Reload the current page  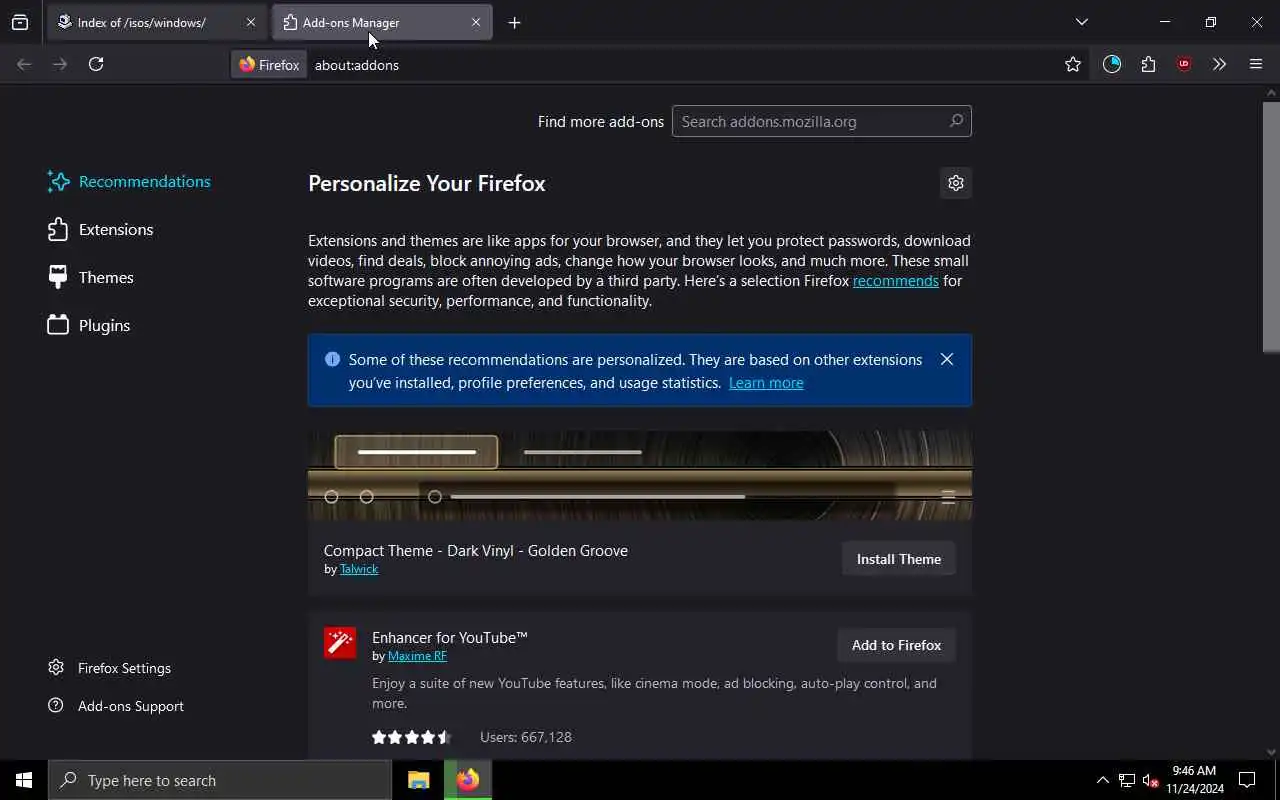tap(96, 64)
